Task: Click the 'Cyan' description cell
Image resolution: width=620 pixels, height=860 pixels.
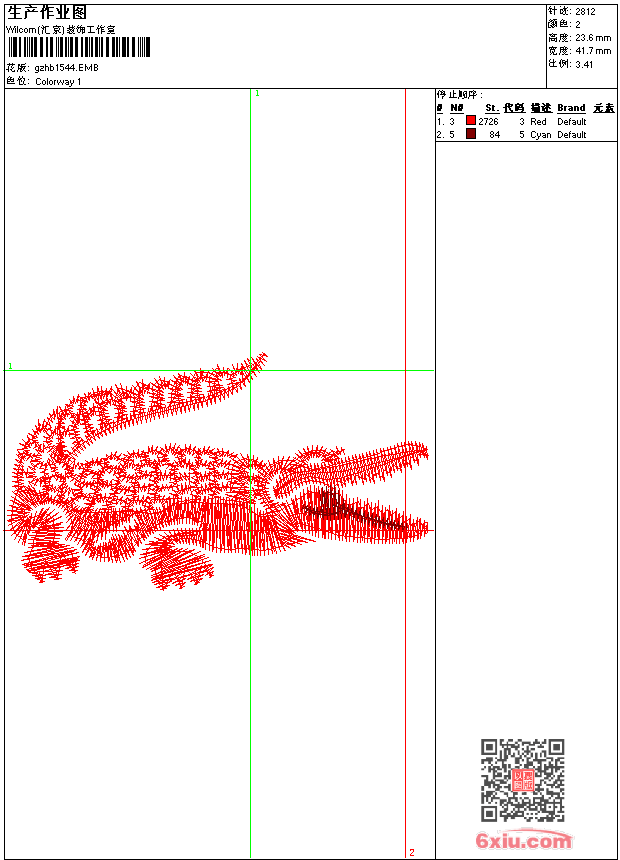Action: (x=540, y=135)
